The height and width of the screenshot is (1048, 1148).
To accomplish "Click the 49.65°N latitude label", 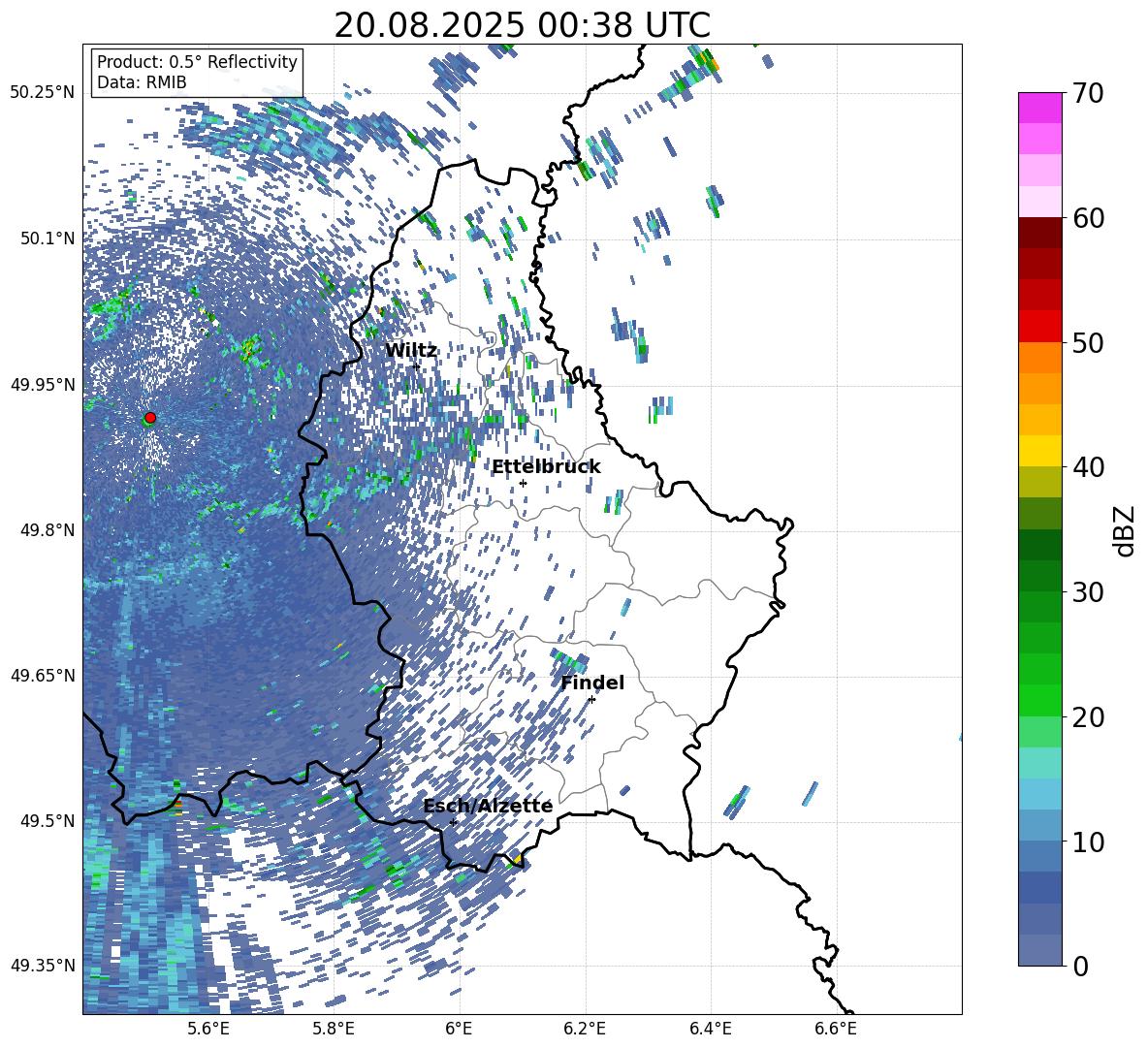I will pyautogui.click(x=43, y=675).
